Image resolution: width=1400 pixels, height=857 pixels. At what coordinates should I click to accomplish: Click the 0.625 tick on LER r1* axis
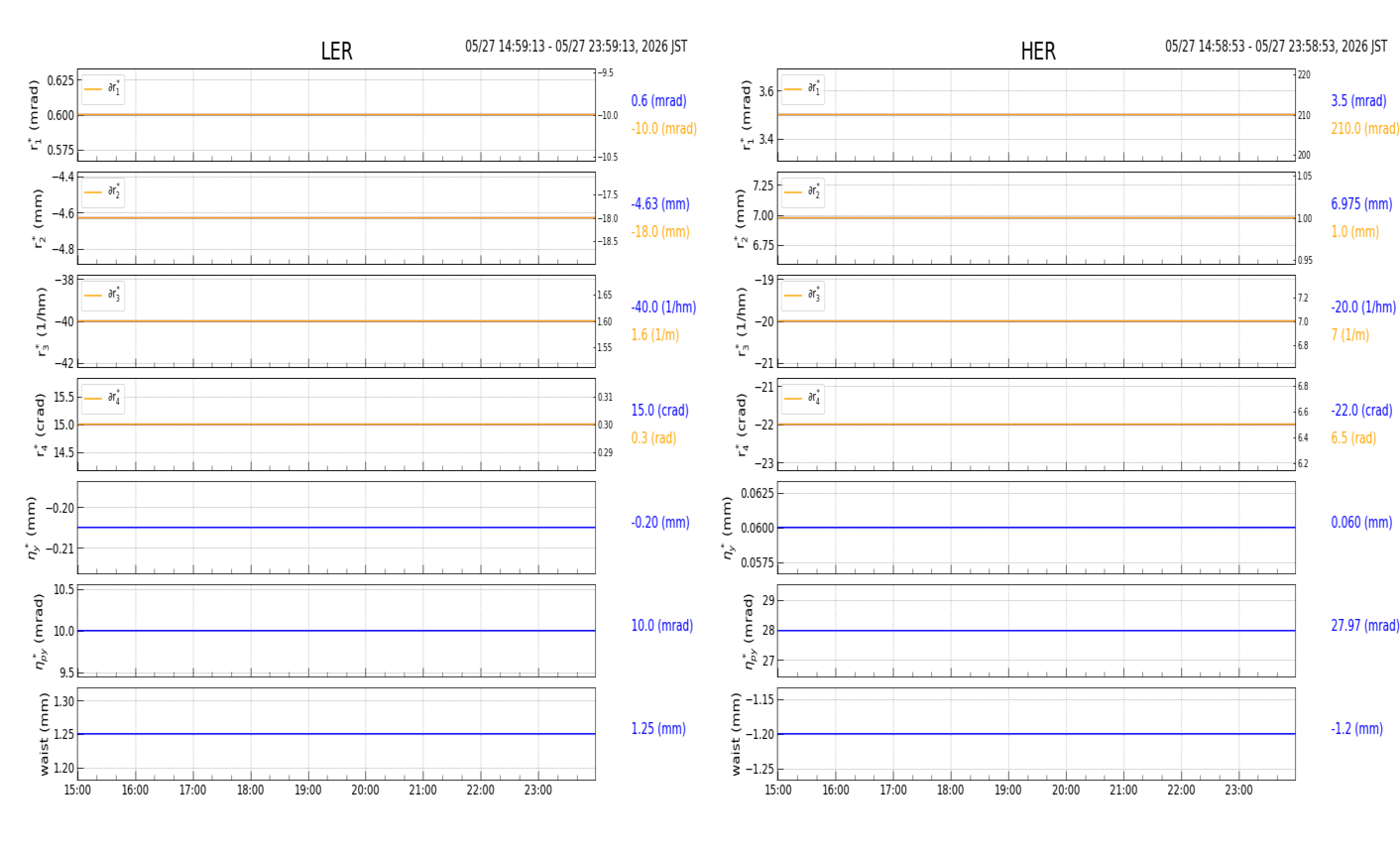click(59, 79)
